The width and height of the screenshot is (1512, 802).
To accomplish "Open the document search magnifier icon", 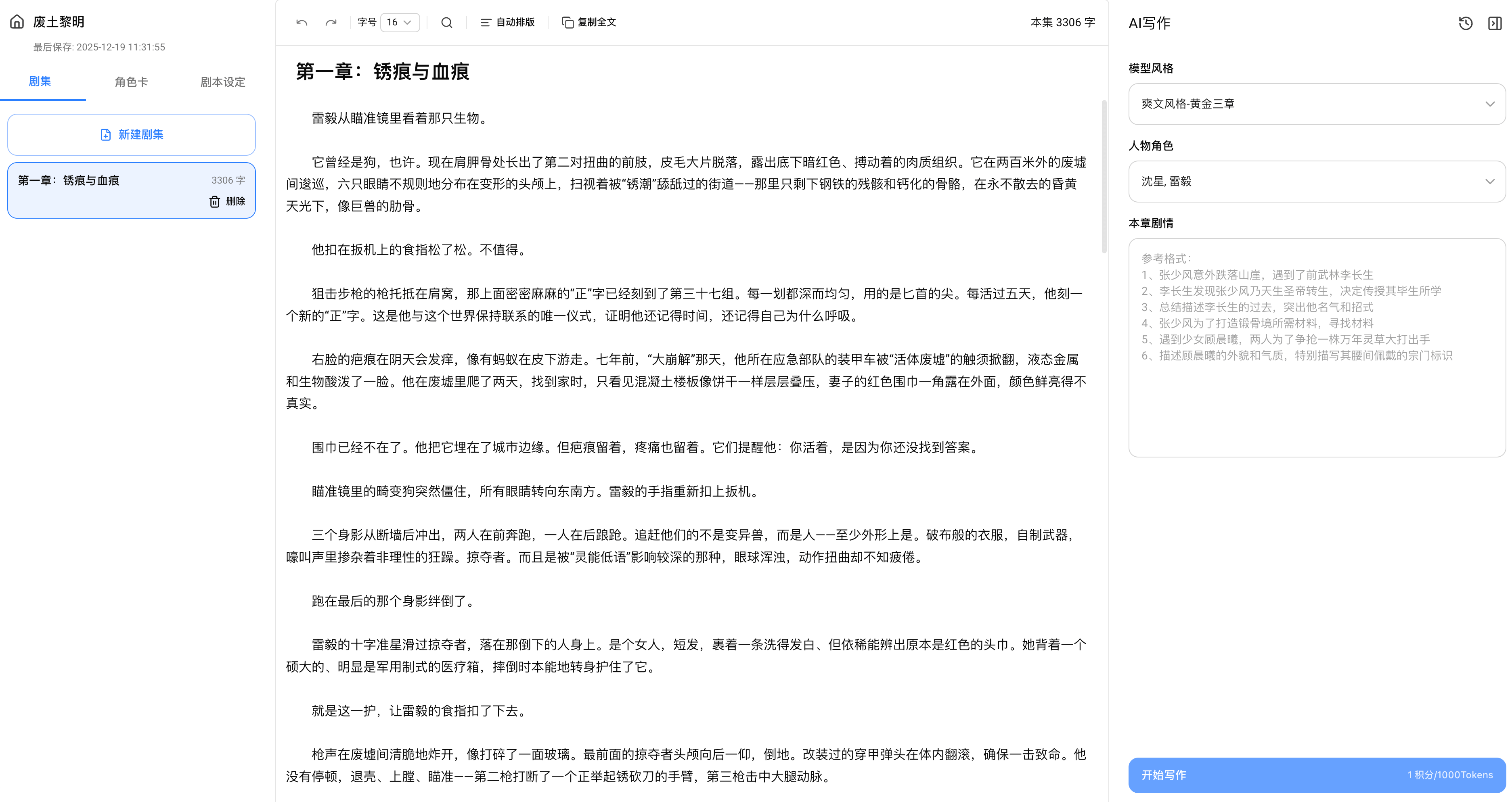I will click(x=447, y=22).
